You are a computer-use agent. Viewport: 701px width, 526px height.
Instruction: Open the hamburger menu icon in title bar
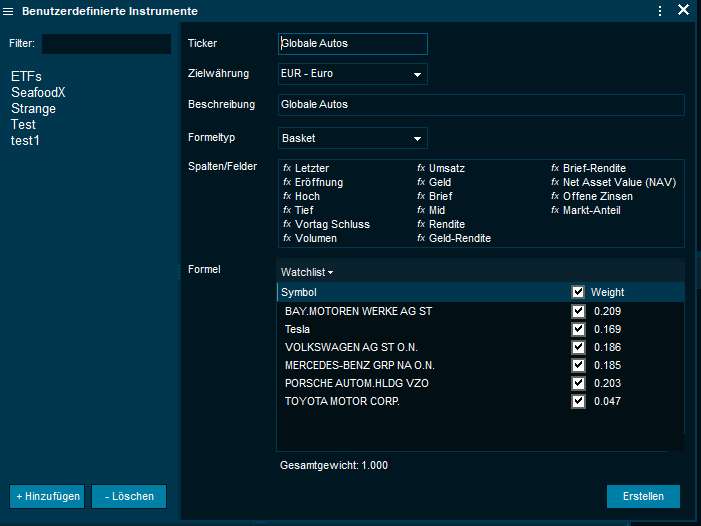[9, 11]
